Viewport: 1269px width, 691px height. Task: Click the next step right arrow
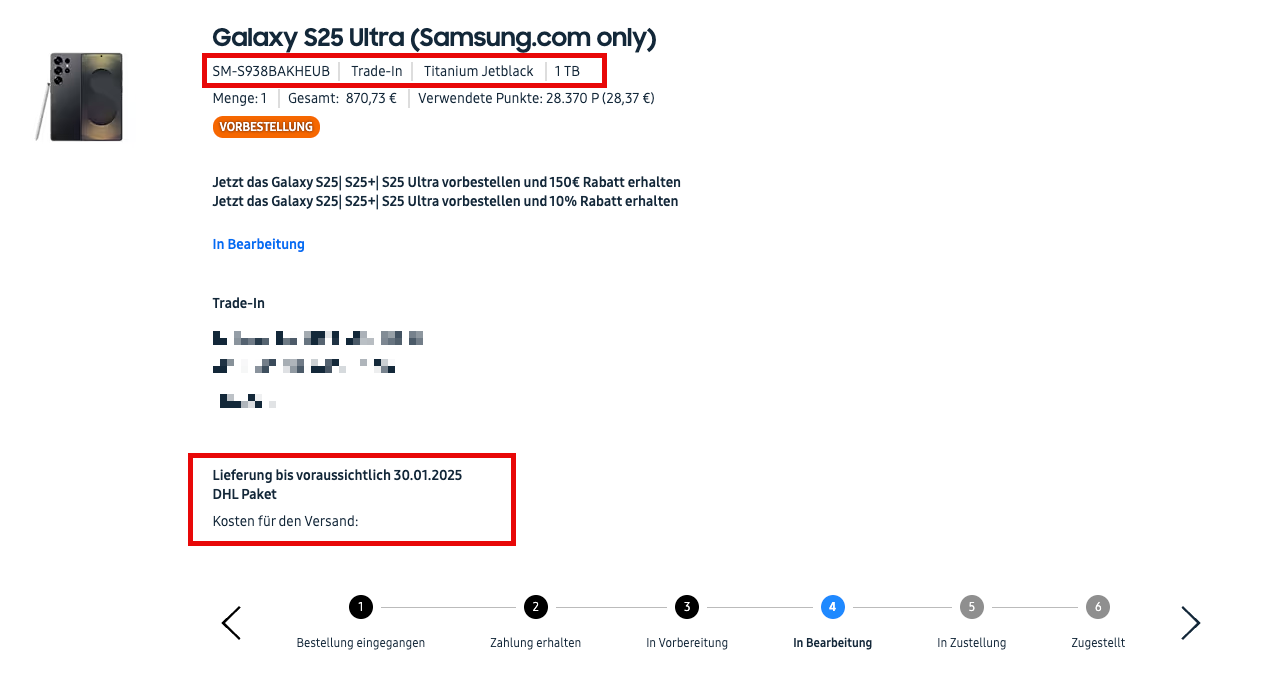click(x=1190, y=623)
